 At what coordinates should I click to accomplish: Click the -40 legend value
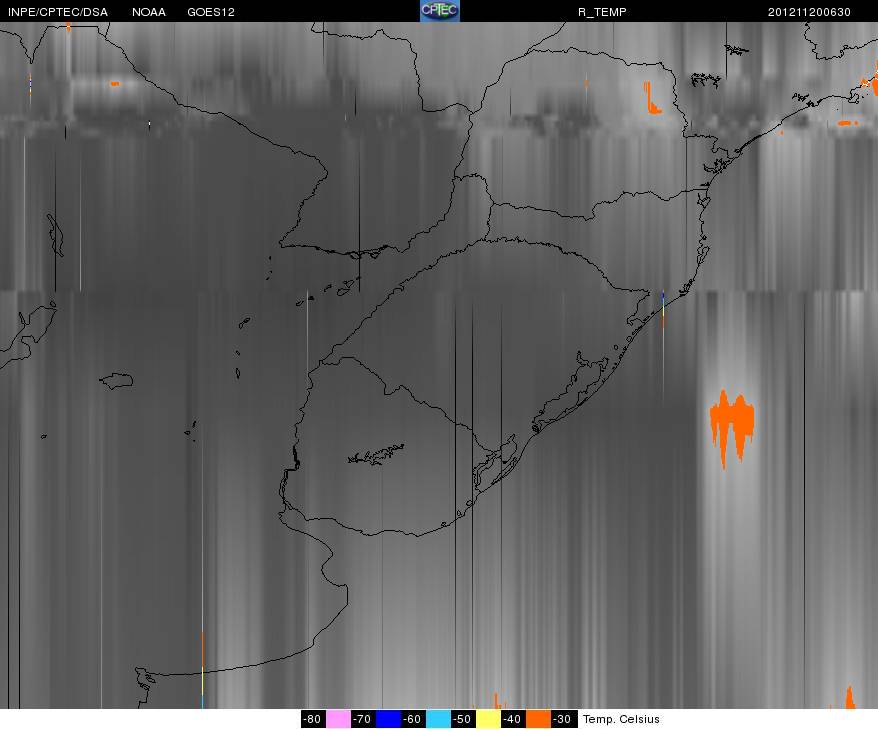[513, 719]
